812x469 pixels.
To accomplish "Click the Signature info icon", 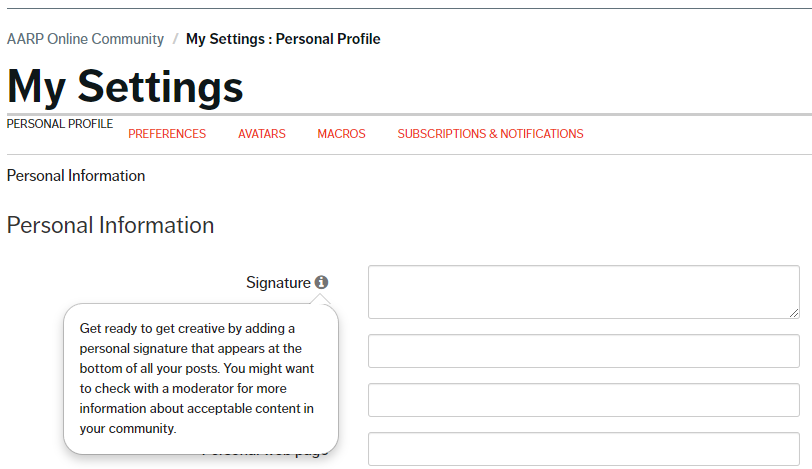I will pyautogui.click(x=321, y=283).
